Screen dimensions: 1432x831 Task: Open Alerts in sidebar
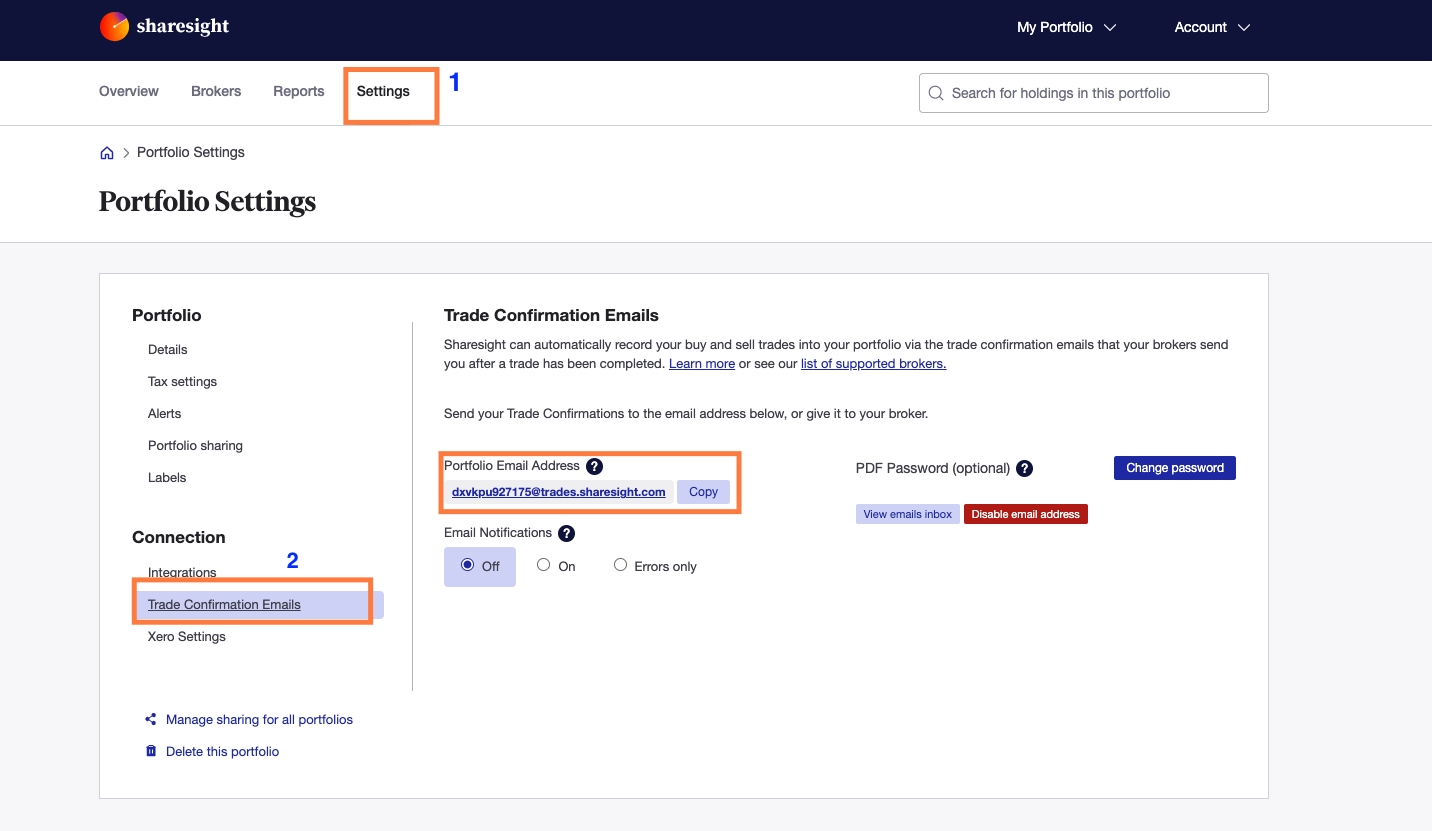click(165, 413)
